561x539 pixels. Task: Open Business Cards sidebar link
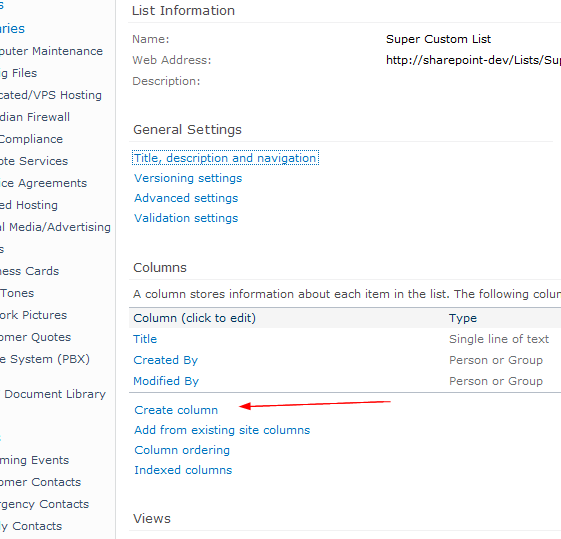pos(29,271)
